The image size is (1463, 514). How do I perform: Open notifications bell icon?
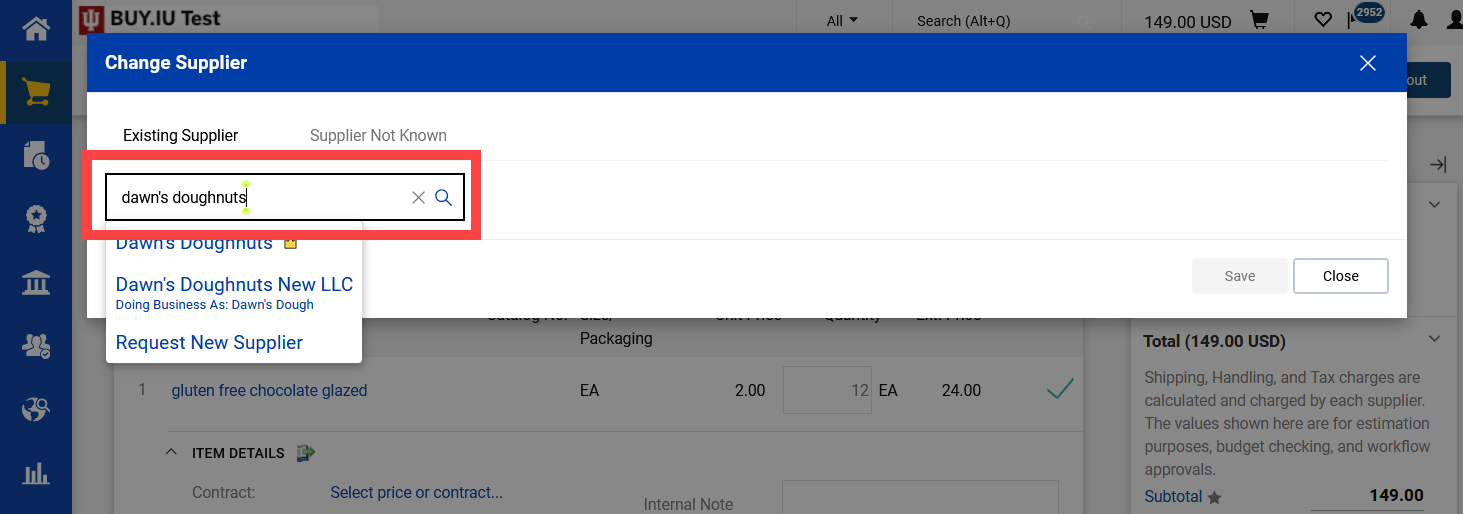[1418, 20]
